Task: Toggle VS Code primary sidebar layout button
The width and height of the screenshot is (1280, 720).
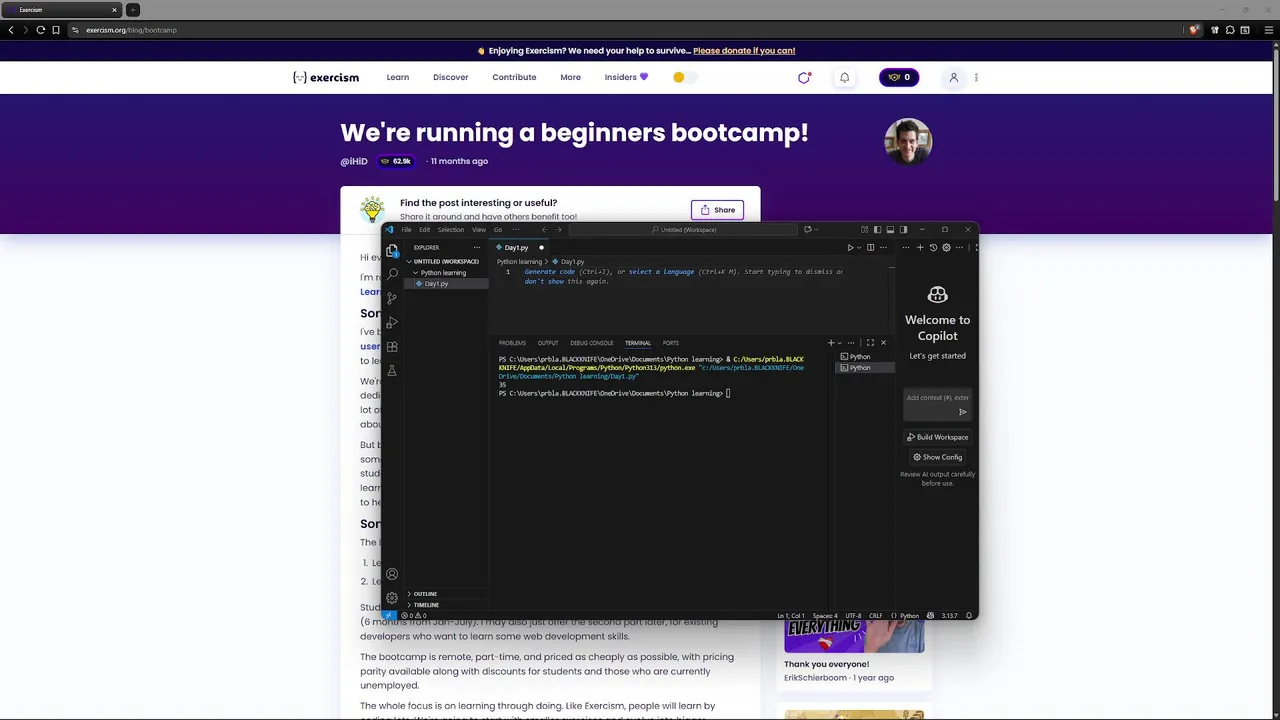Action: 878,230
